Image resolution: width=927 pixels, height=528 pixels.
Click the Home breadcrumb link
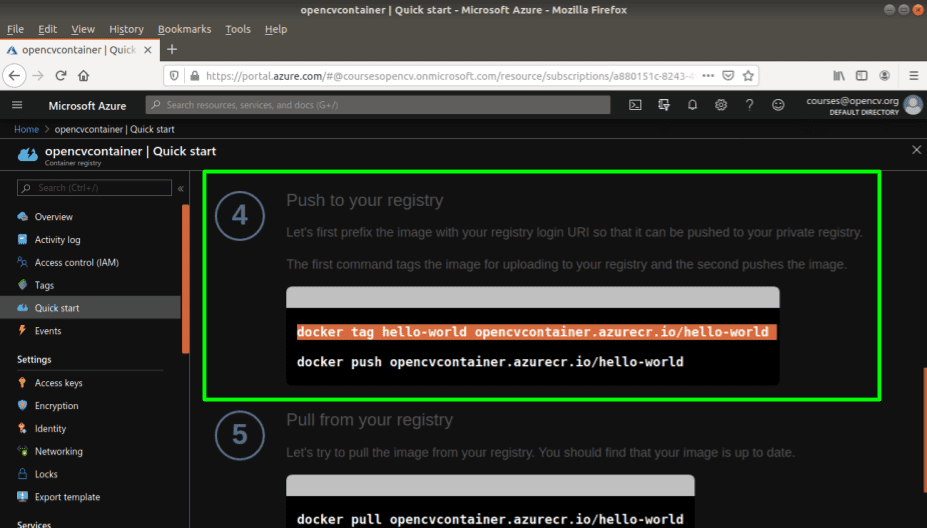coord(26,129)
